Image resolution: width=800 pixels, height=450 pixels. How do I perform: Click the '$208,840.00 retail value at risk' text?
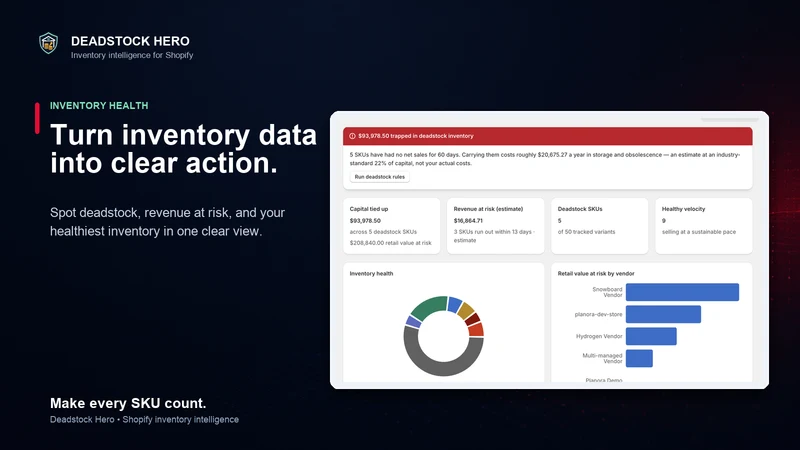(x=390, y=243)
